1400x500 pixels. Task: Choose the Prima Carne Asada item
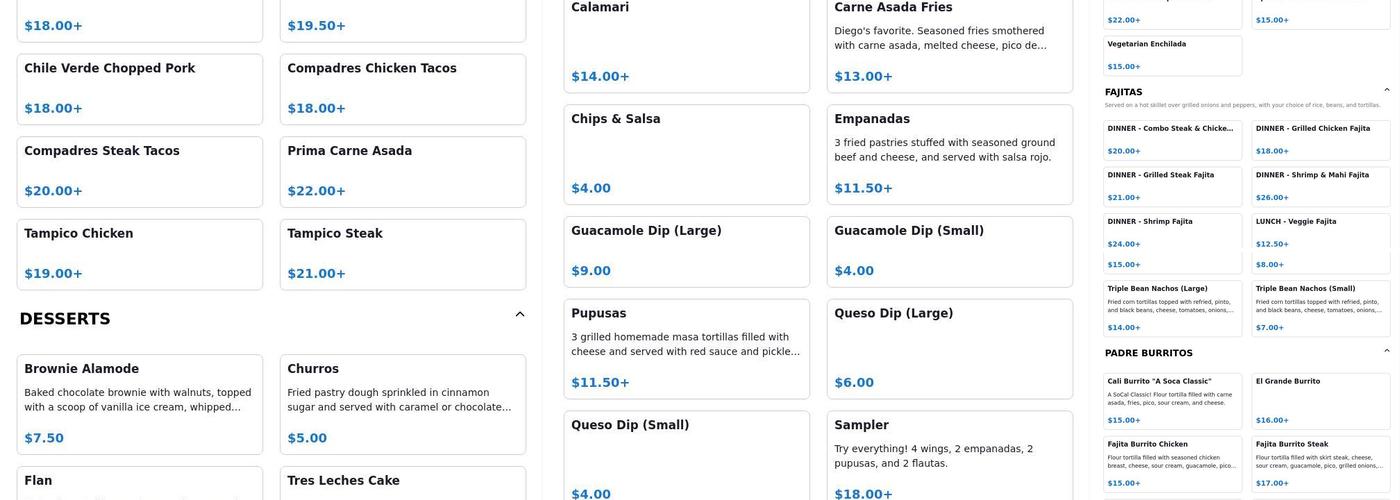pos(403,172)
